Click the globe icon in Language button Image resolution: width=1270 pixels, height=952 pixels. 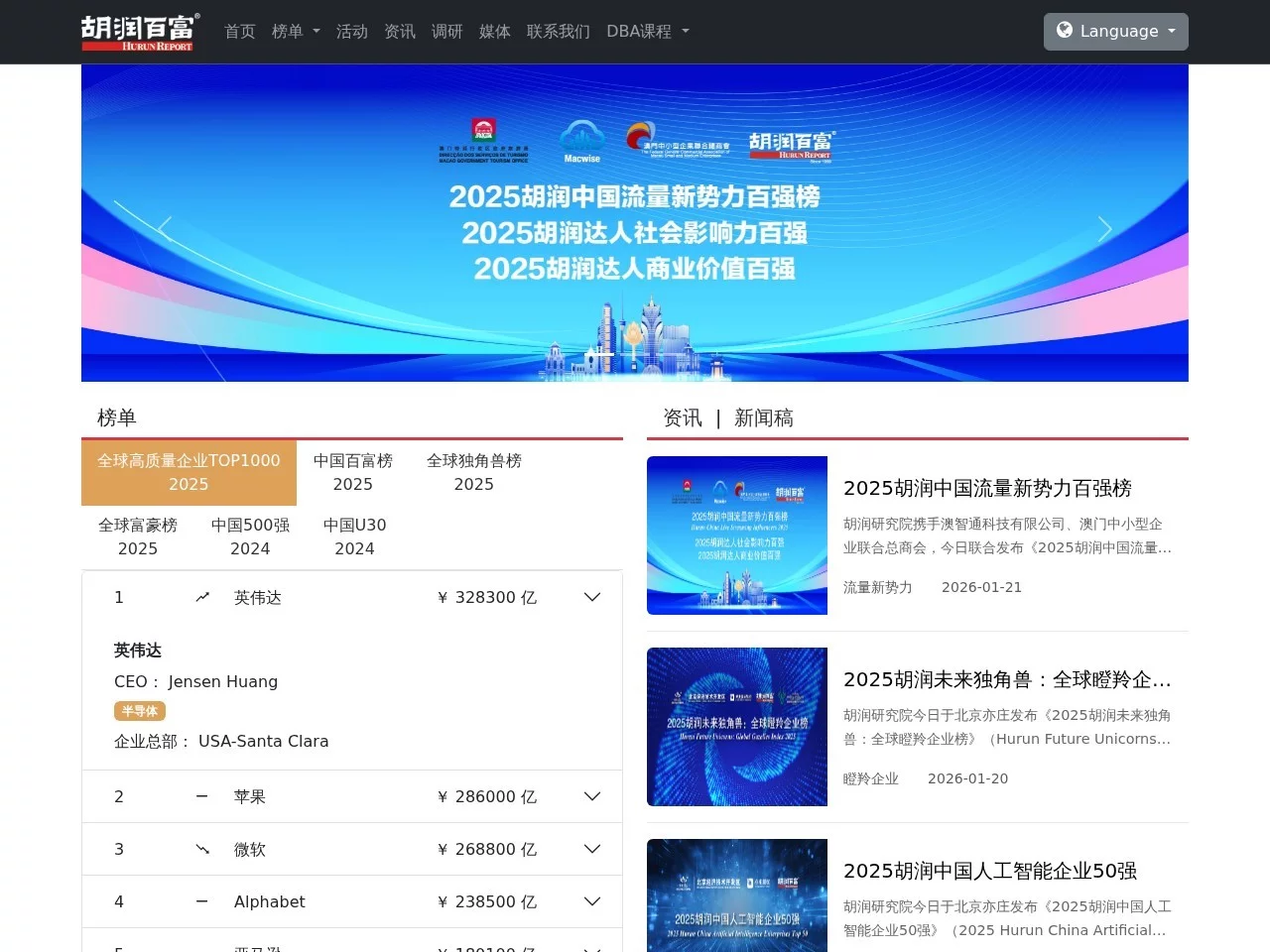(1065, 31)
